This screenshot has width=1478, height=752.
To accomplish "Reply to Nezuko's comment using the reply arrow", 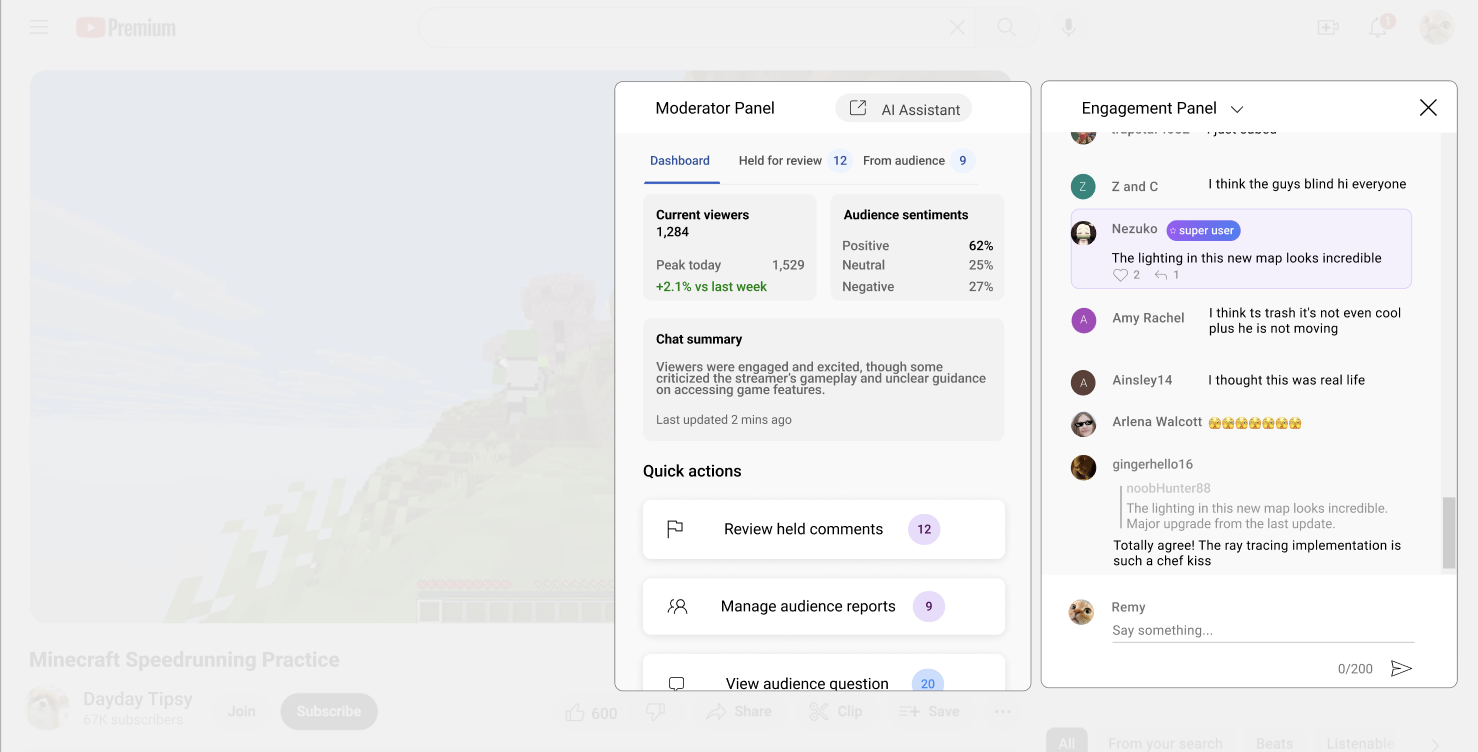I will (x=1161, y=275).
